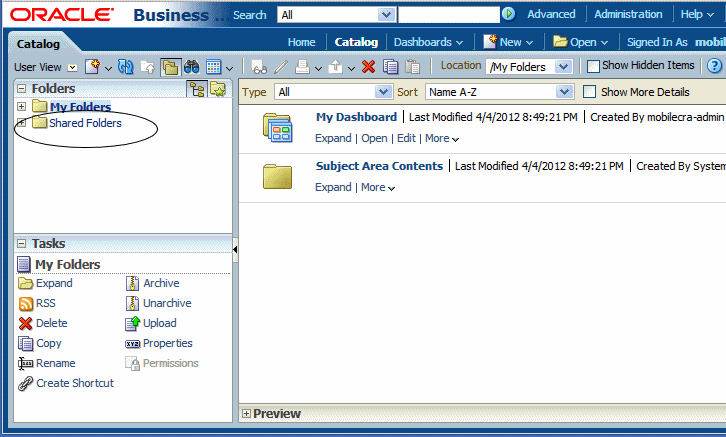Click the Export toolbar icon
The height and width of the screenshot is (437, 726).
pyautogui.click(x=335, y=67)
